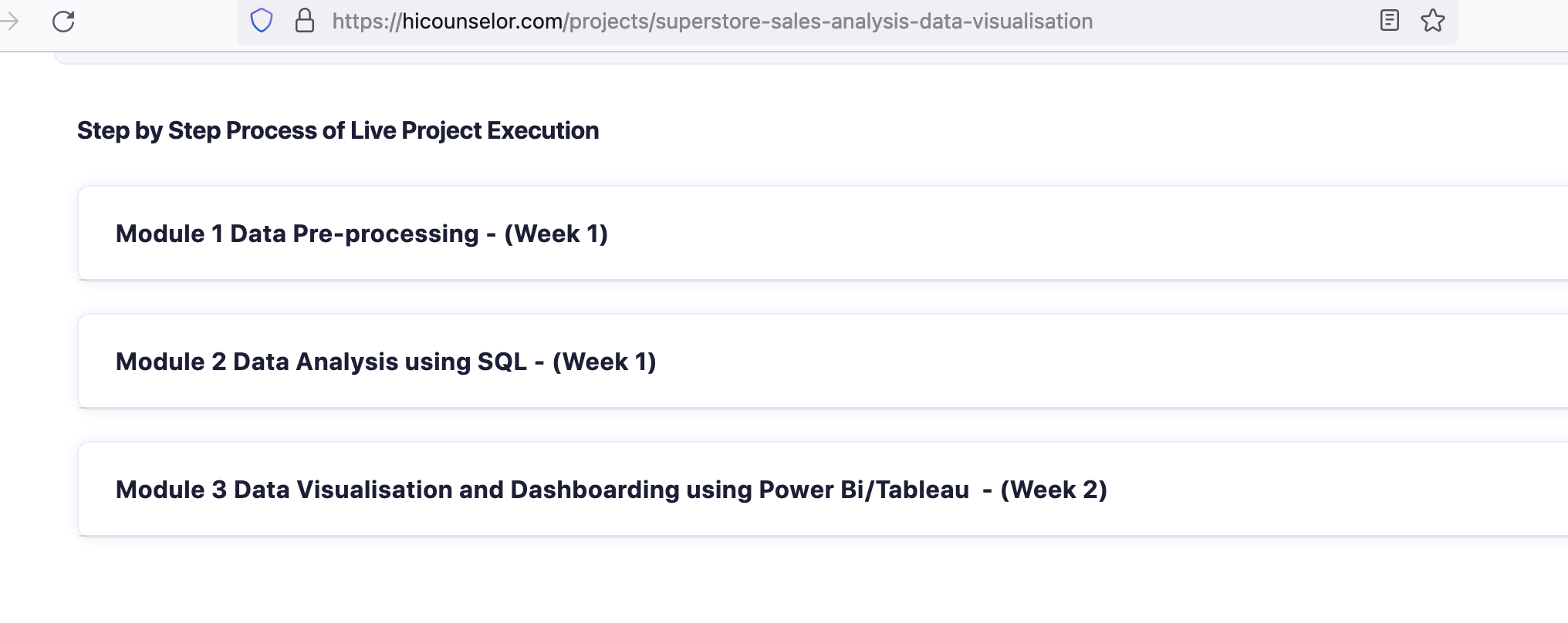Toggle bookmark status for this page
Image resolution: width=1568 pixels, height=623 pixels.
click(1434, 21)
